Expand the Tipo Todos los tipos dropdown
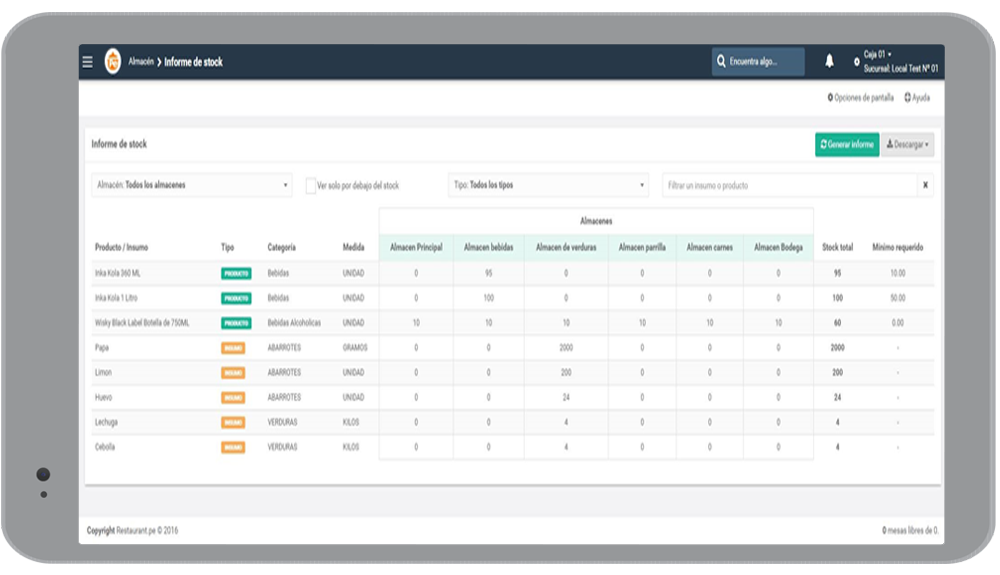The height and width of the screenshot is (575, 1000). point(548,185)
